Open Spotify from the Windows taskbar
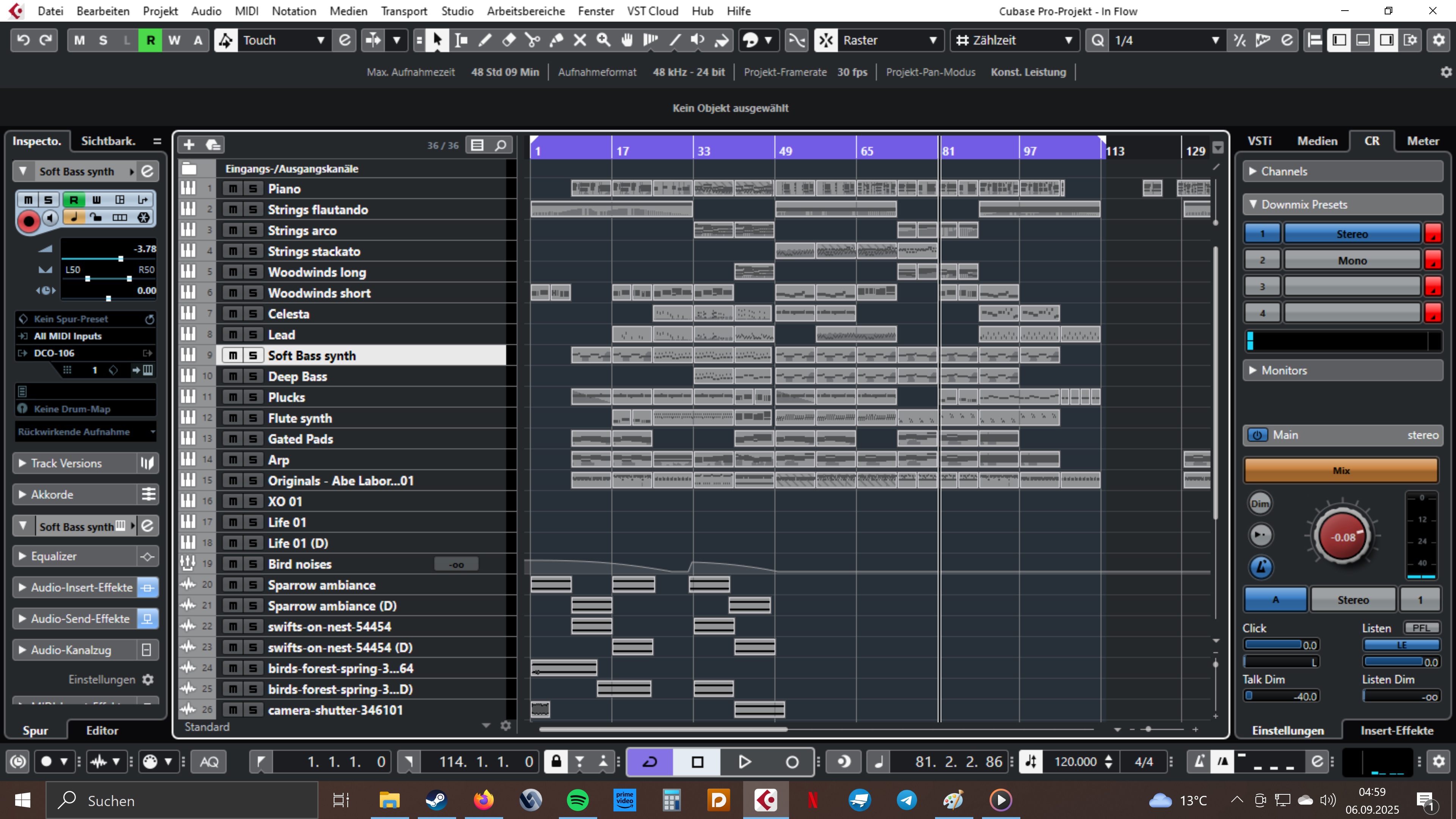 tap(577, 800)
